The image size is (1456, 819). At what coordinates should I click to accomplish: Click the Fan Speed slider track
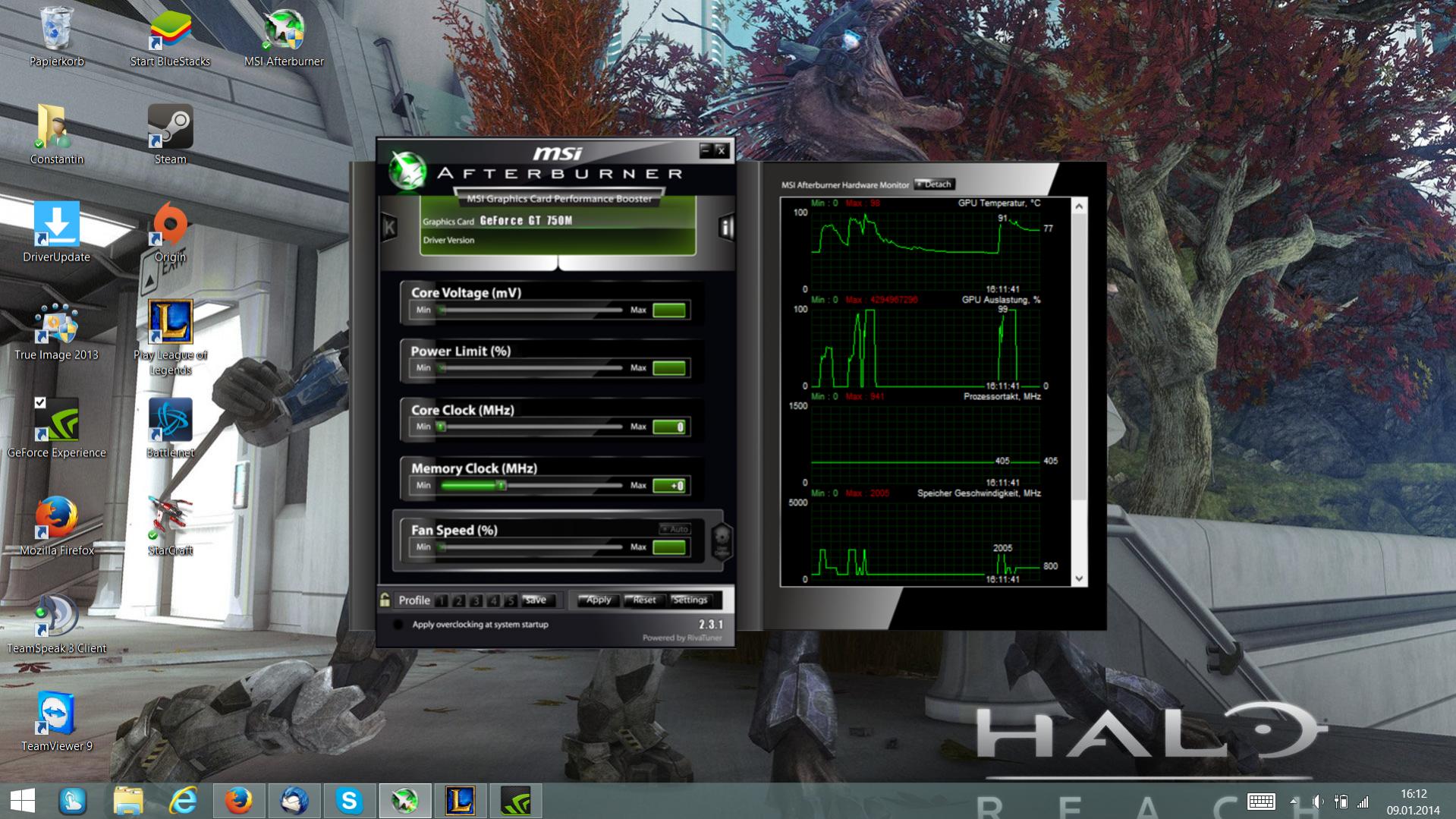pos(531,547)
